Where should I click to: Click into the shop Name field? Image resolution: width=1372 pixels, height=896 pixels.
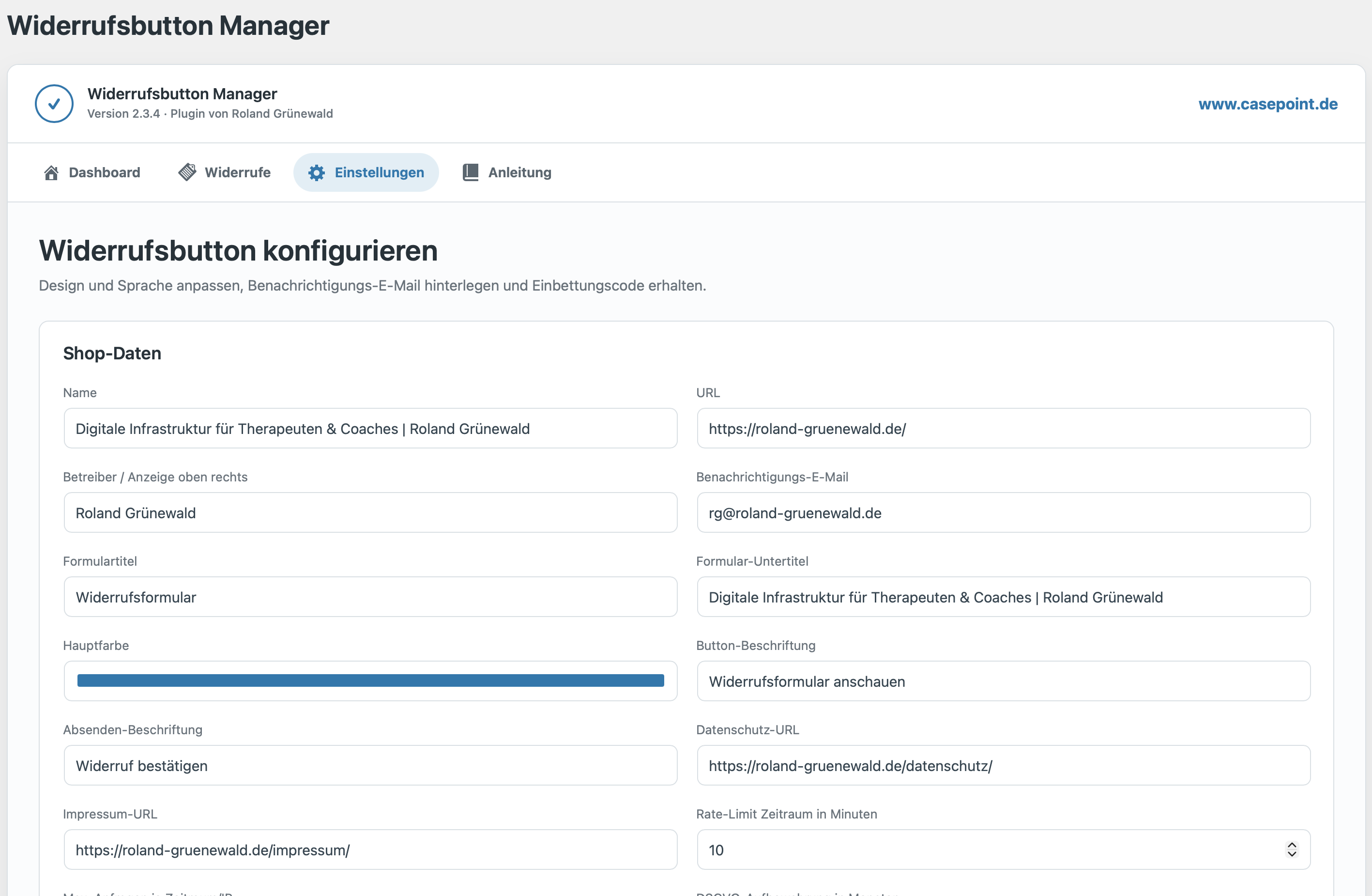click(371, 429)
